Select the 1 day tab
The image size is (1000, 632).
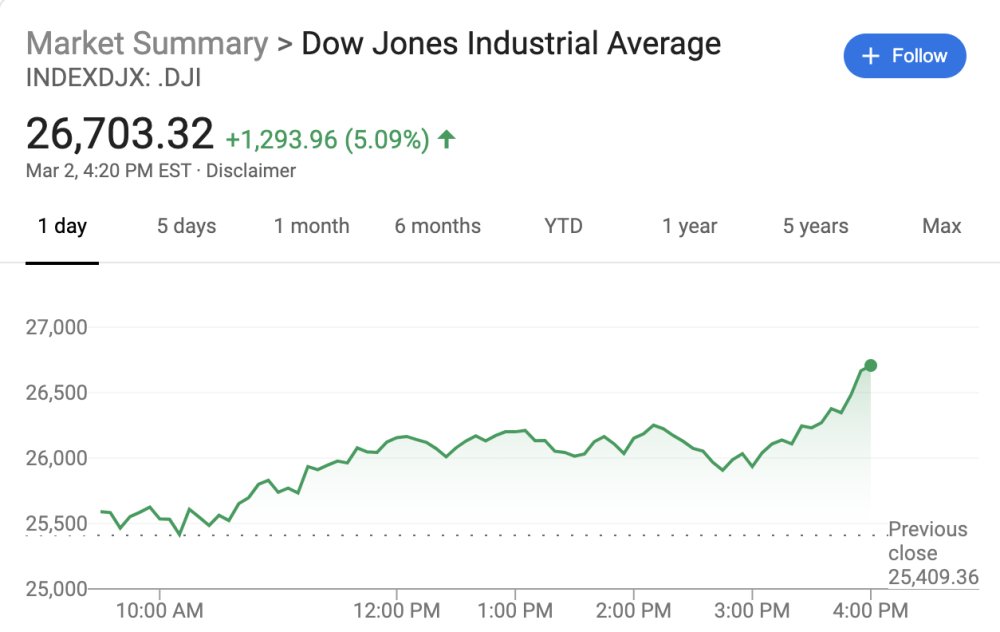[62, 226]
